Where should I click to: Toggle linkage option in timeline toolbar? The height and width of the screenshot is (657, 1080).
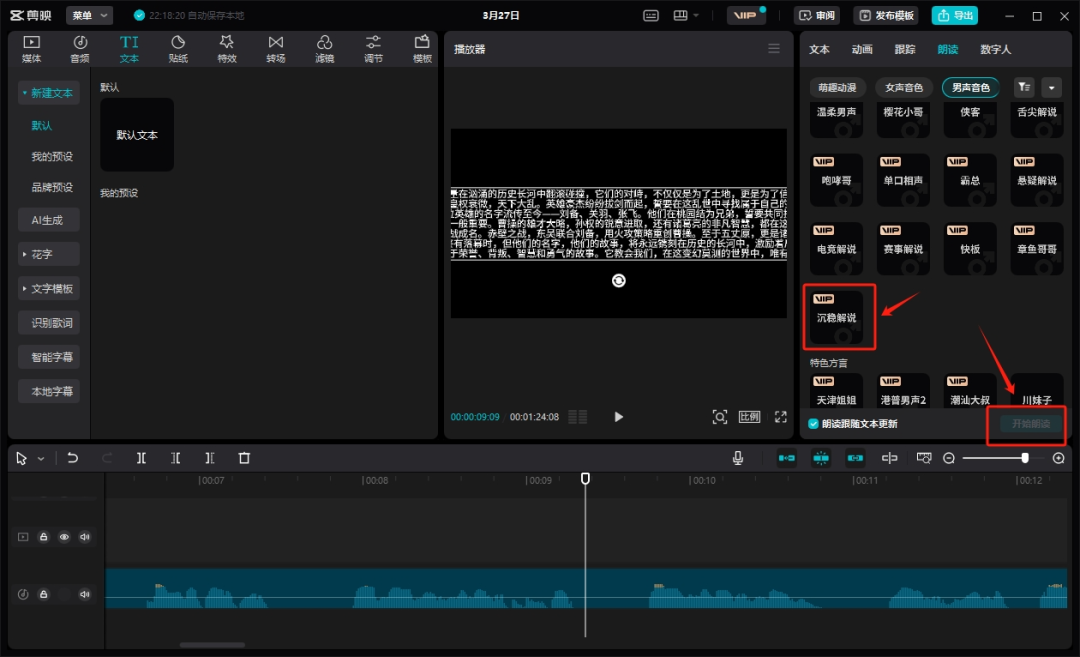(855, 458)
